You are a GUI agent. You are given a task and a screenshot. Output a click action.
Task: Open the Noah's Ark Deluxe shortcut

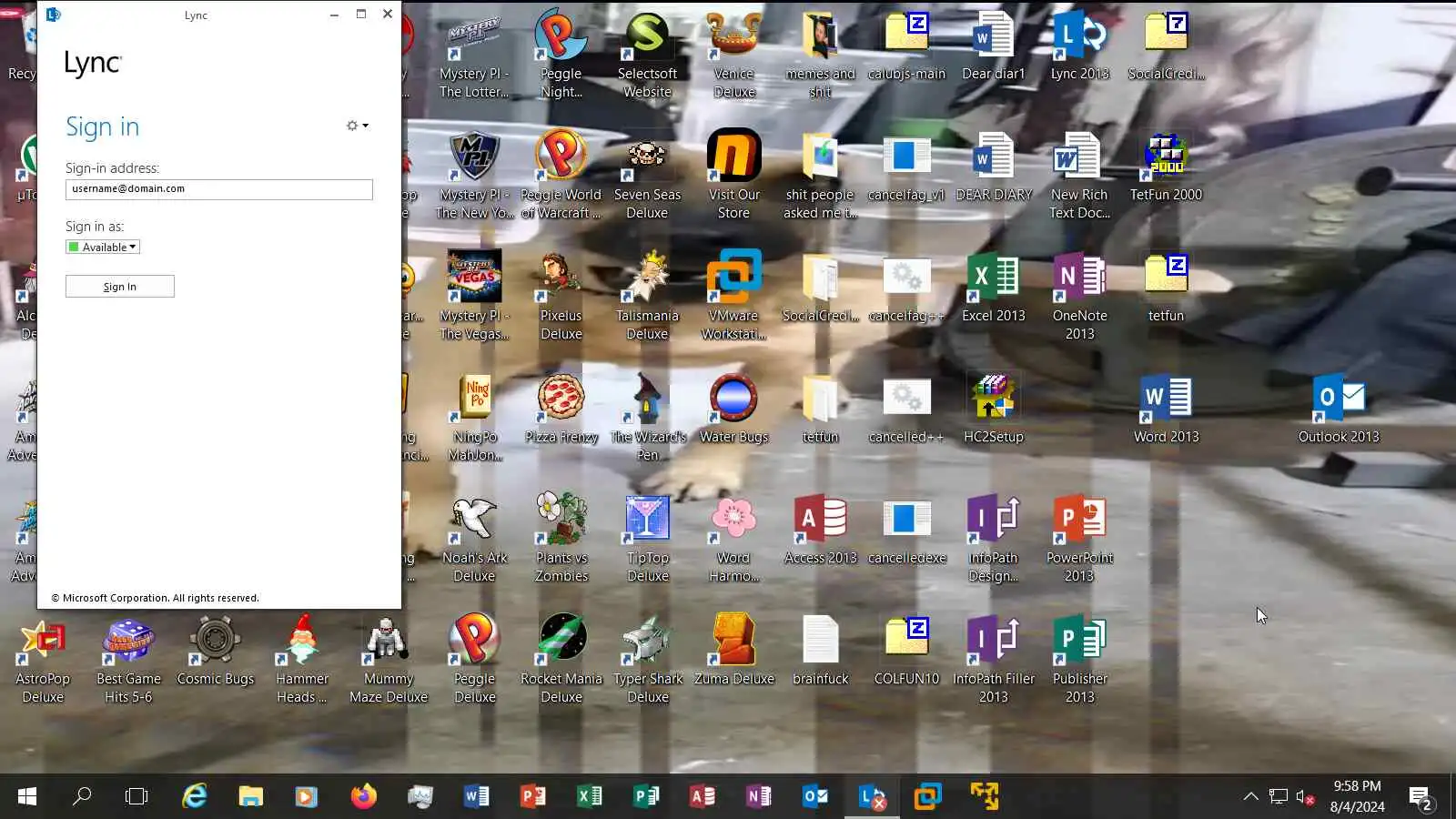coord(474,539)
